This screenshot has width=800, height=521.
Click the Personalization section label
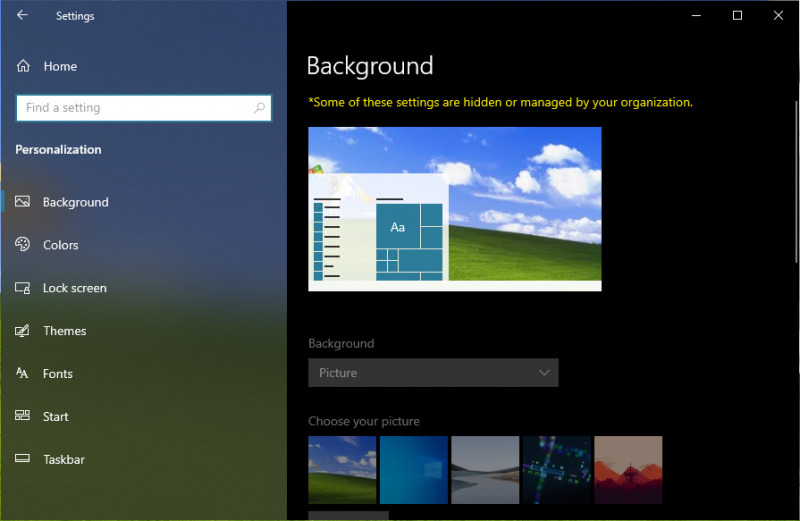point(58,150)
